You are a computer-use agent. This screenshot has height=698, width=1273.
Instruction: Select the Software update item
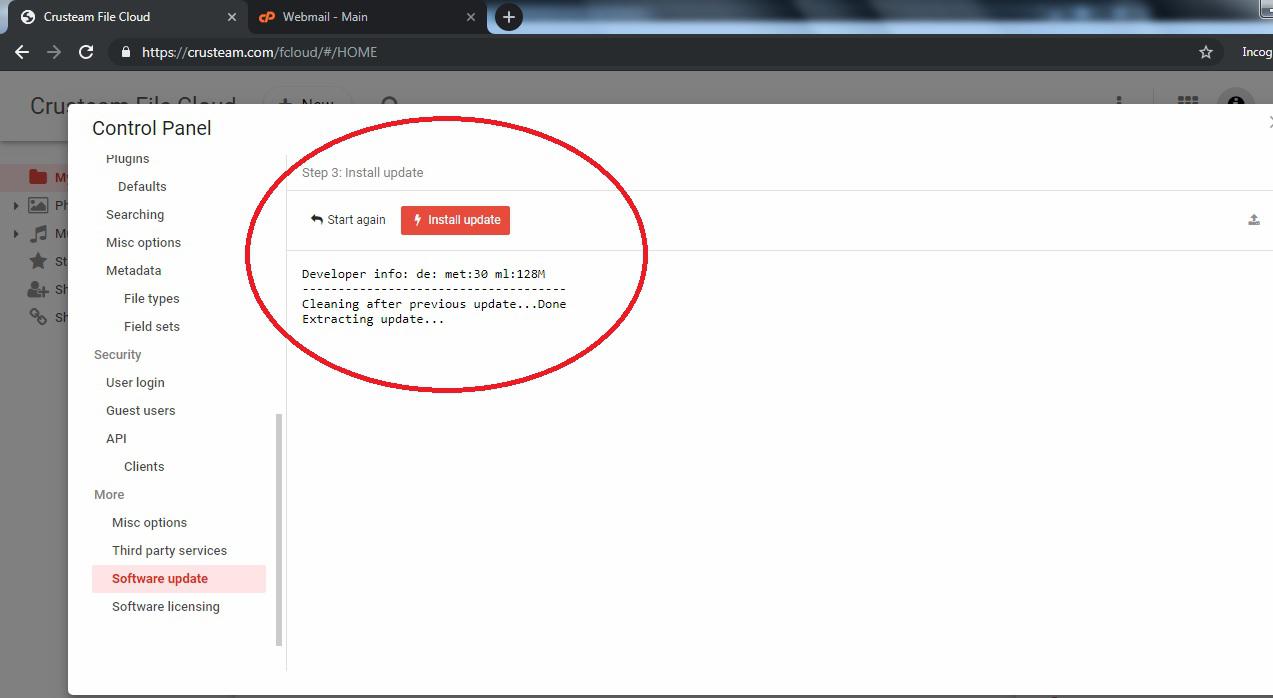[179, 578]
